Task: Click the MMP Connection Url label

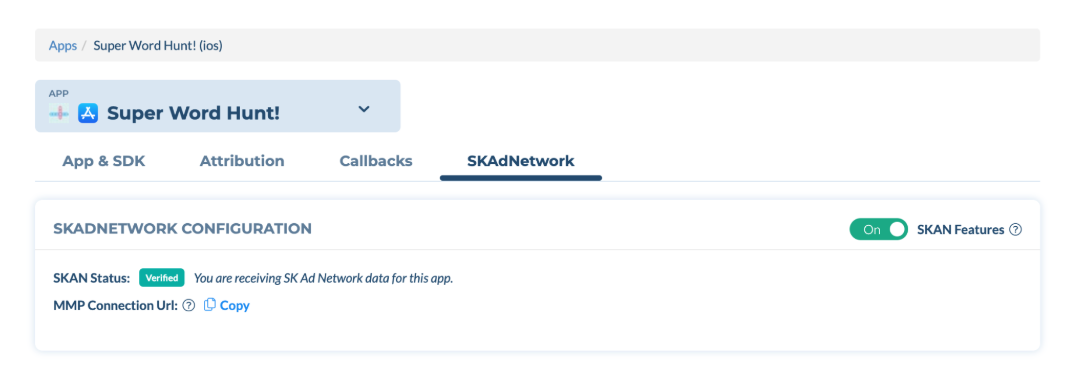Action: point(116,305)
